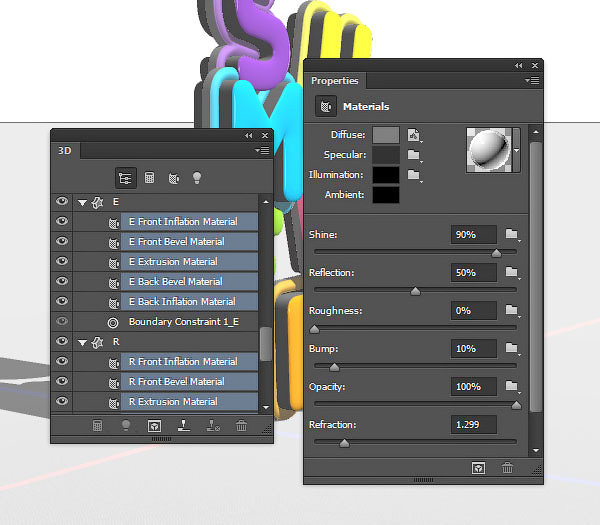Click the Illumination color swatch

point(386,175)
